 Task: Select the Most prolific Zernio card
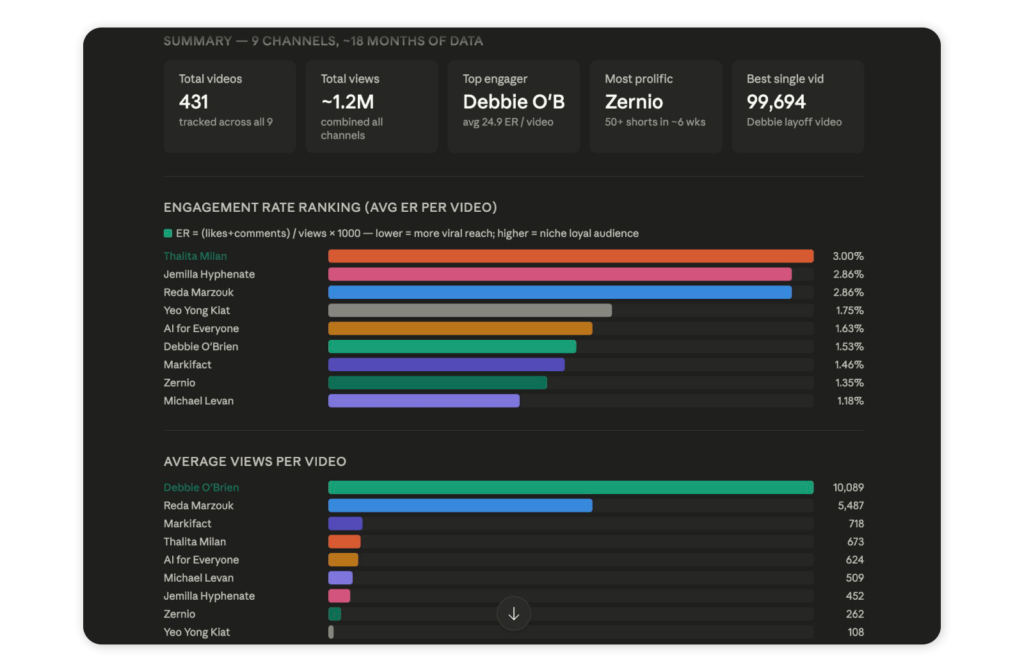656,106
